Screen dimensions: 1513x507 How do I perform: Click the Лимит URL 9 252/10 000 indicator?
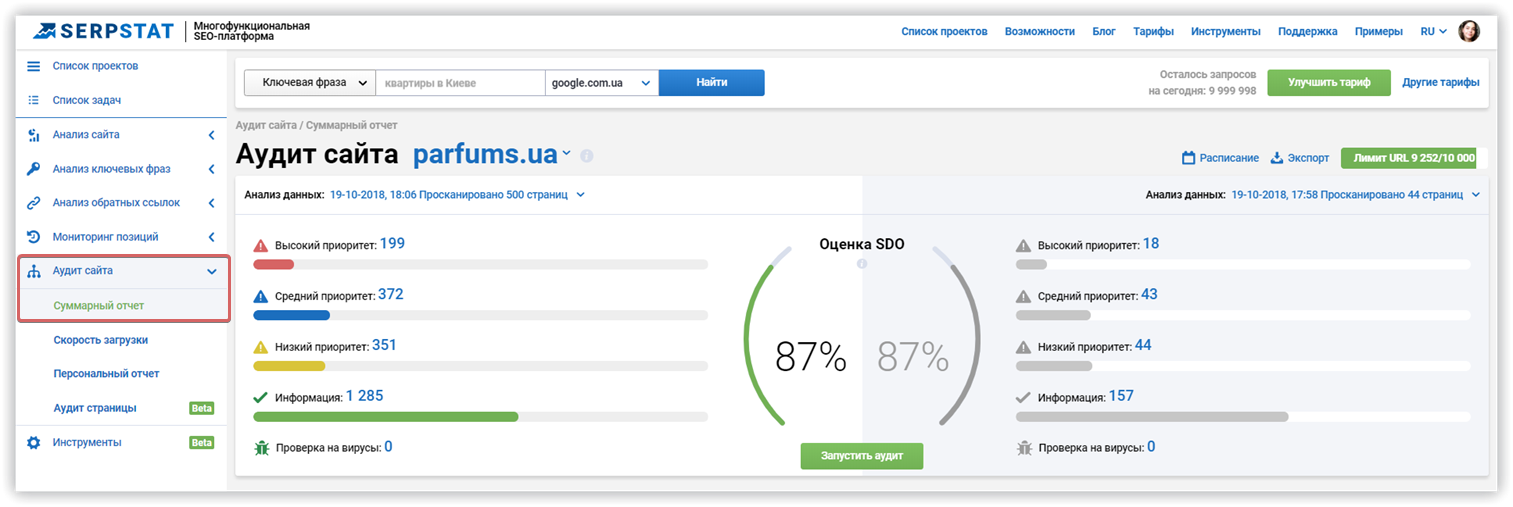1408,158
